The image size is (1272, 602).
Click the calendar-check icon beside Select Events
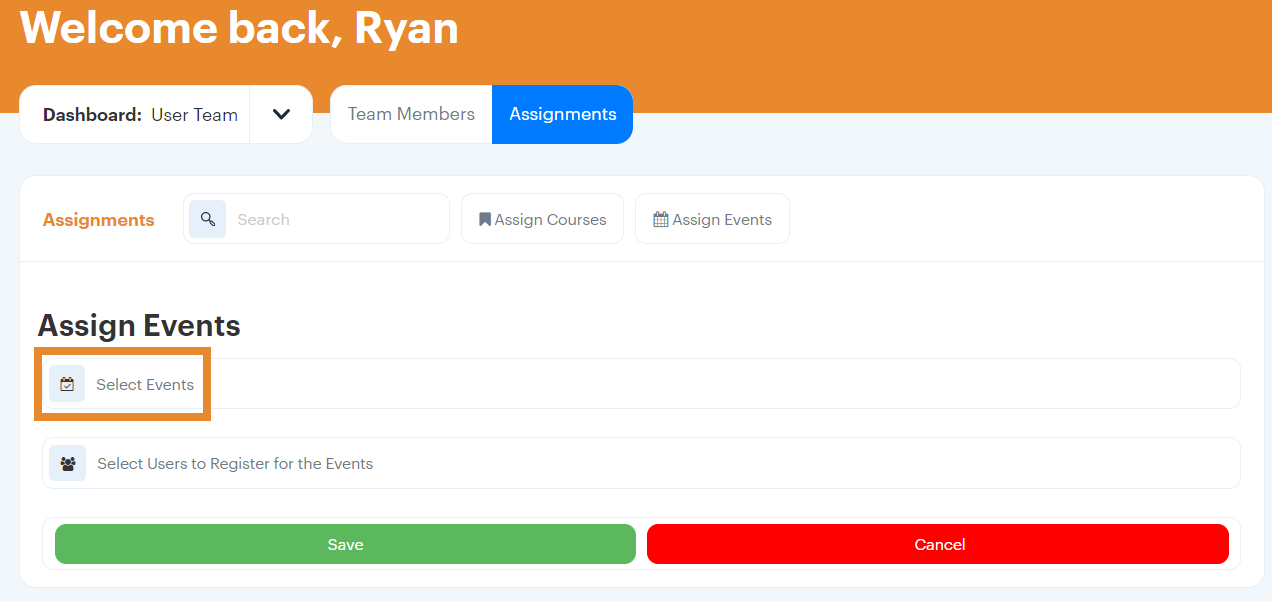tap(67, 384)
